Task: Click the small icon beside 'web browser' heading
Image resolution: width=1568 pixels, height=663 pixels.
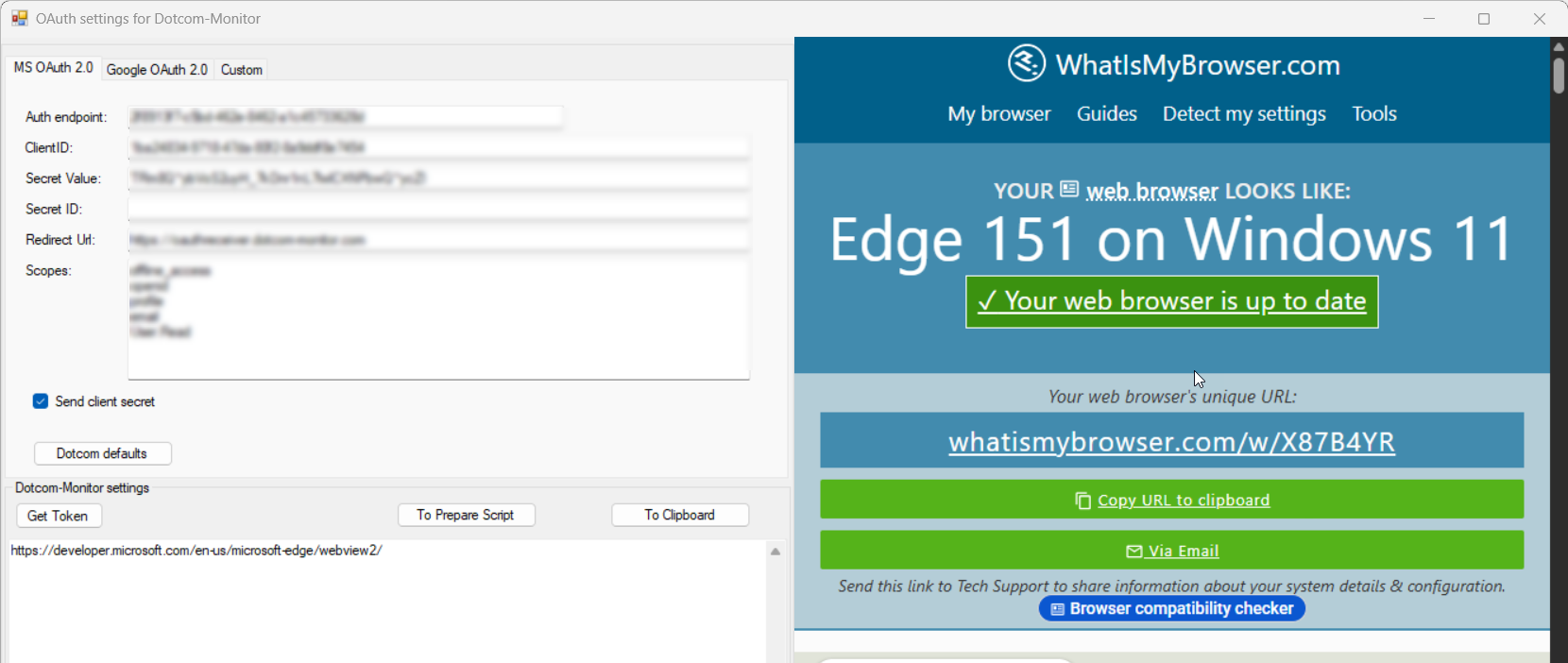Action: pyautogui.click(x=1069, y=190)
